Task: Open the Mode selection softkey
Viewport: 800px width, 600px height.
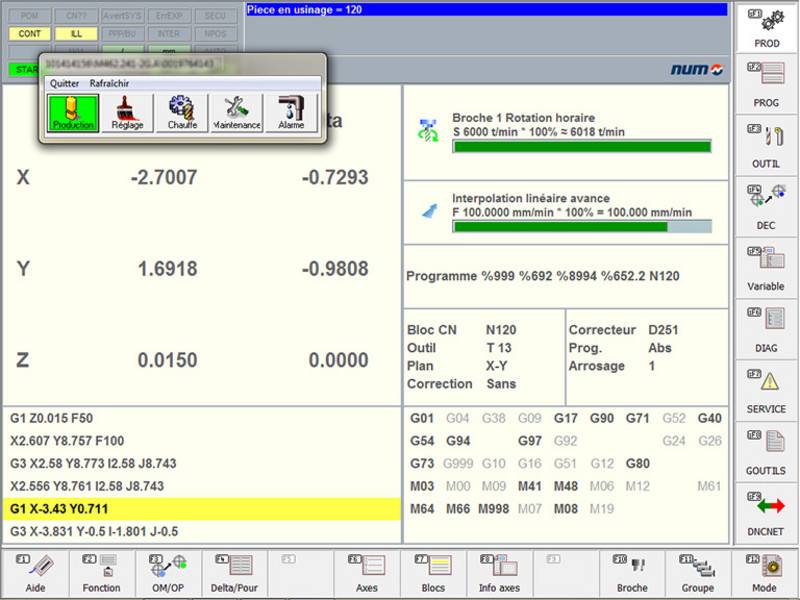Action: click(763, 572)
